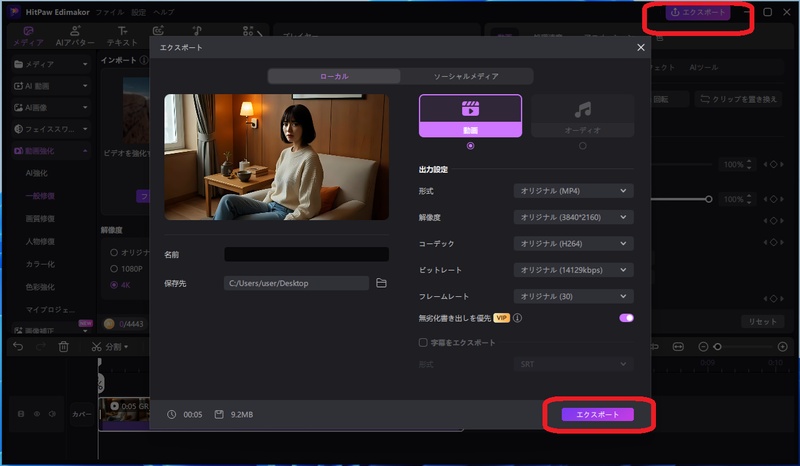The image size is (800, 466).
Task: Click the timeline zoom out minus icon
Action: click(x=703, y=347)
